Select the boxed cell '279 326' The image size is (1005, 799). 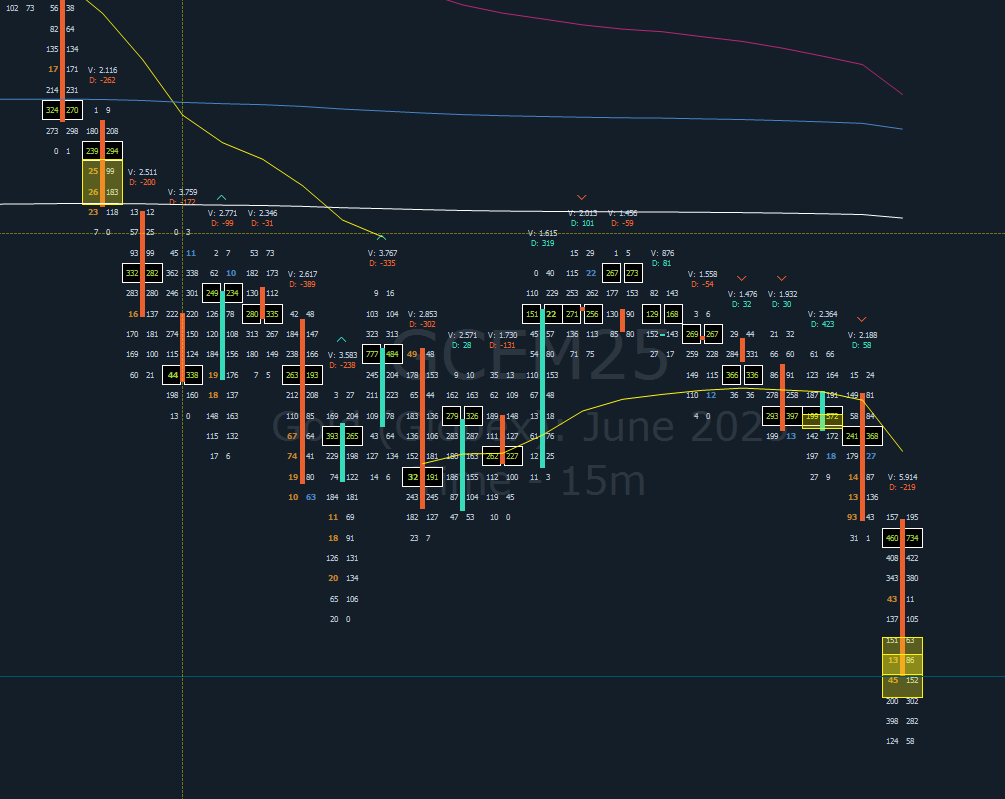coord(462,416)
